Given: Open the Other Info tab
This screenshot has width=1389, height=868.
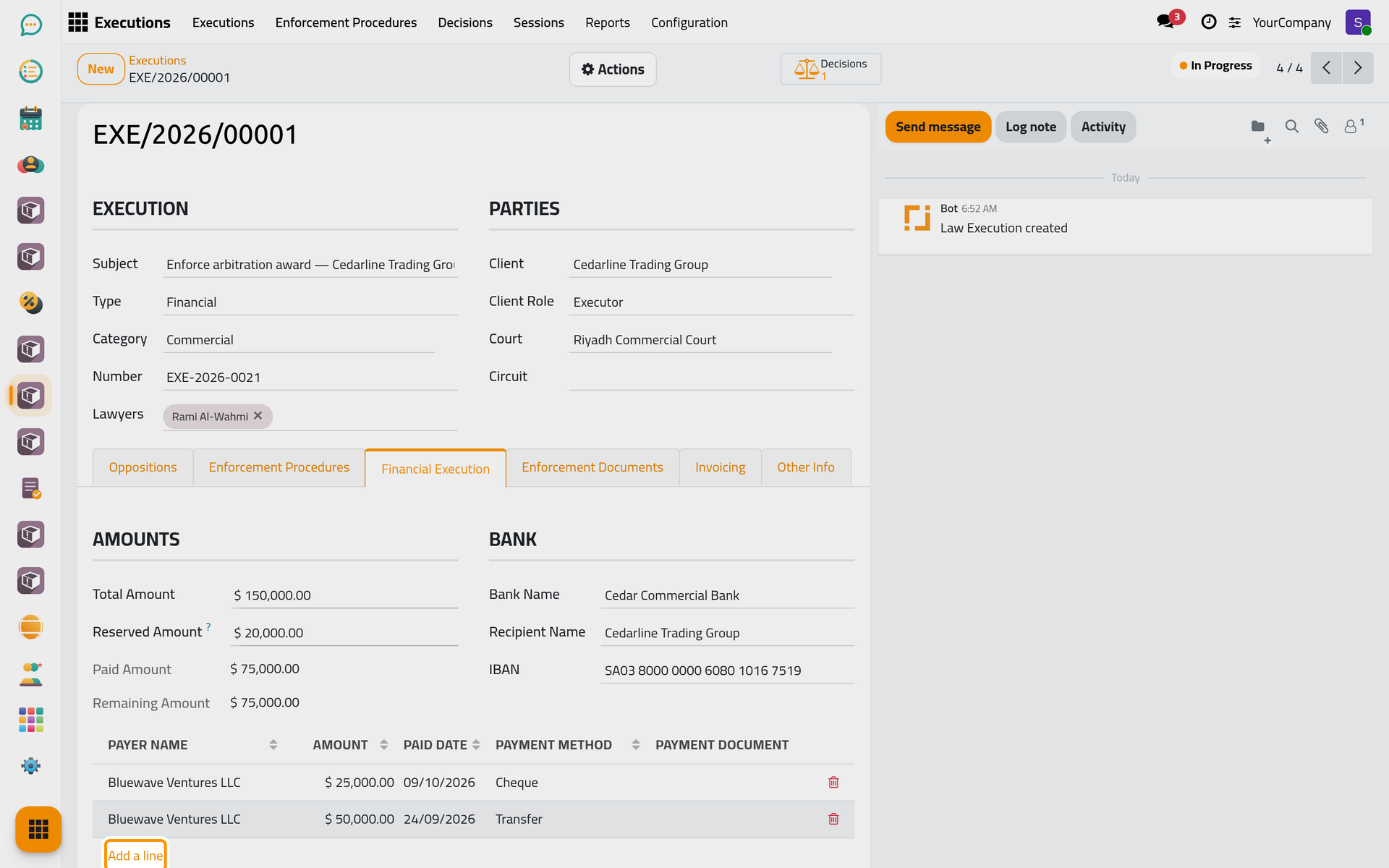Looking at the screenshot, I should (806, 467).
